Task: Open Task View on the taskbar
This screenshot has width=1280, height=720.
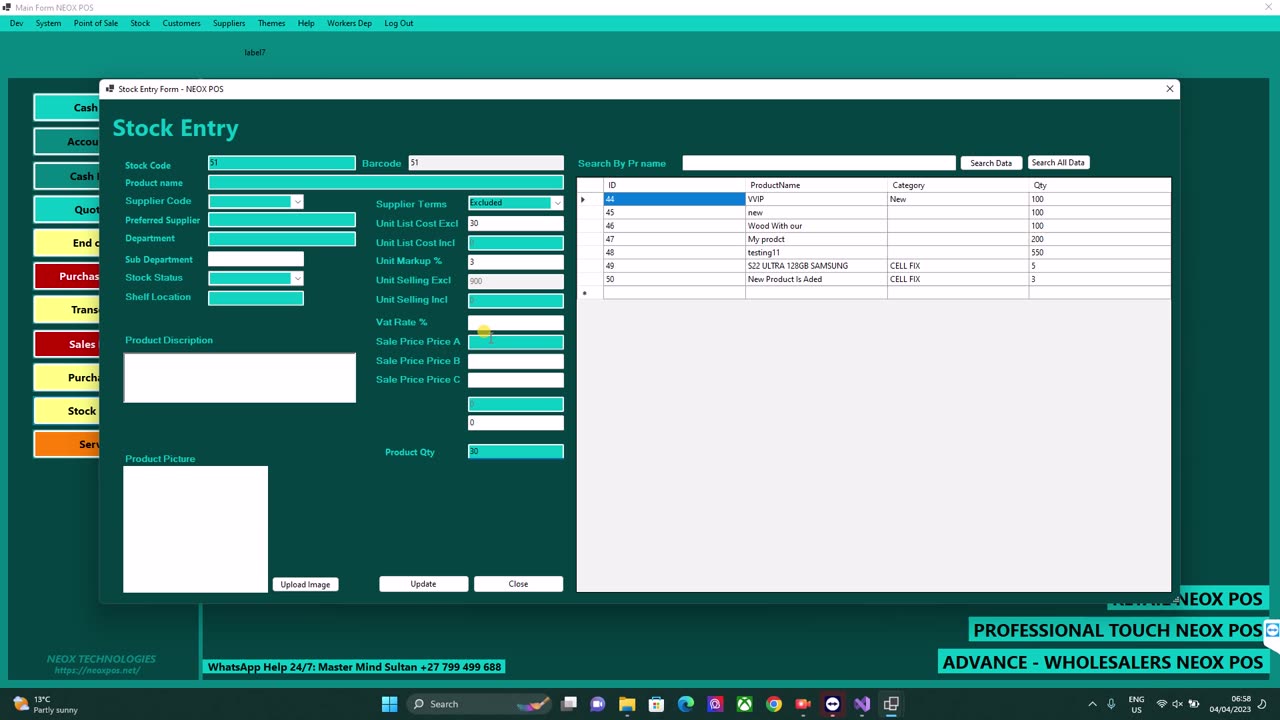Action: point(569,704)
